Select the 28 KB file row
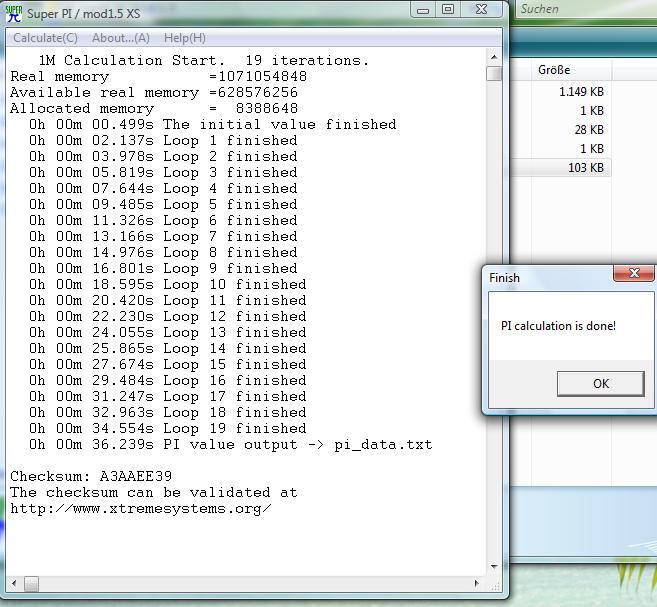Image resolution: width=657 pixels, height=607 pixels. coord(561,130)
